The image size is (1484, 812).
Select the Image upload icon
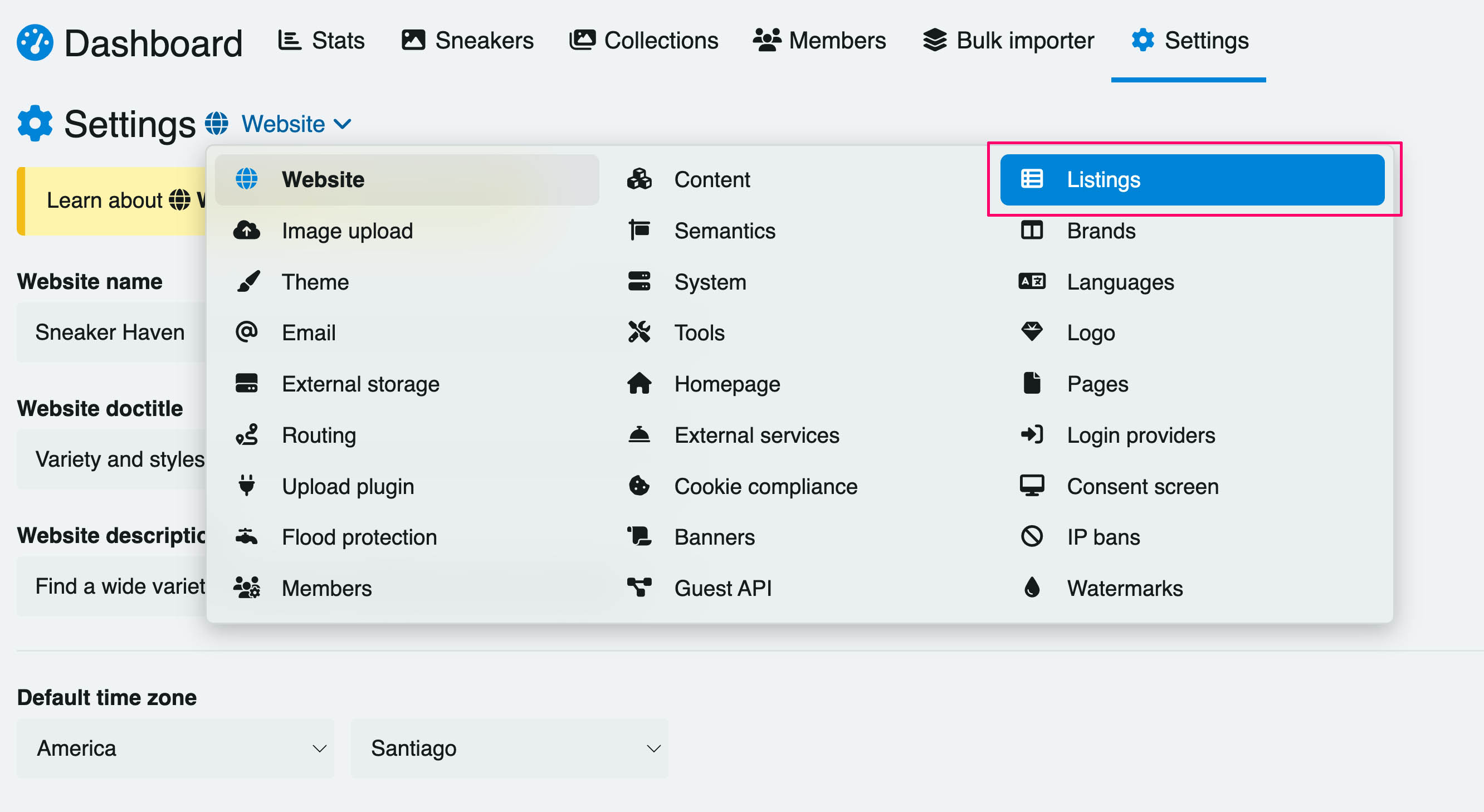(247, 231)
